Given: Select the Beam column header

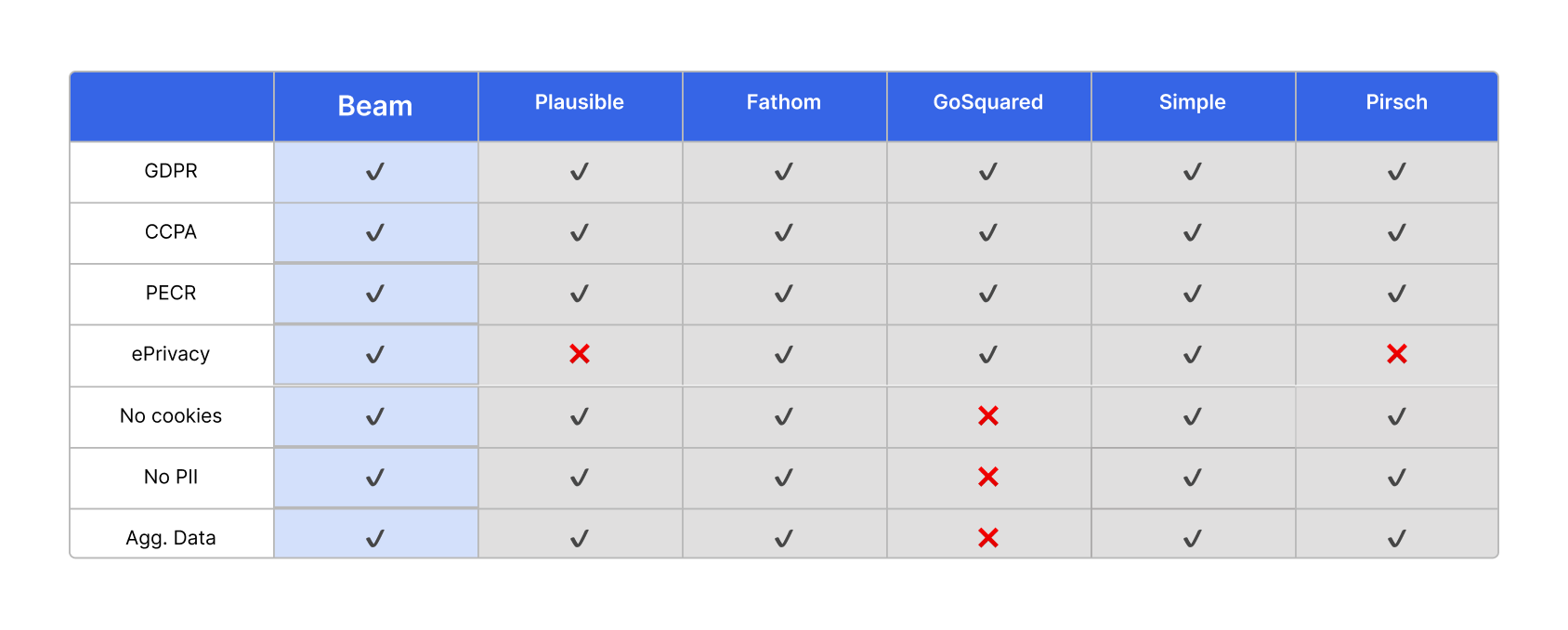Looking at the screenshot, I should tap(375, 106).
